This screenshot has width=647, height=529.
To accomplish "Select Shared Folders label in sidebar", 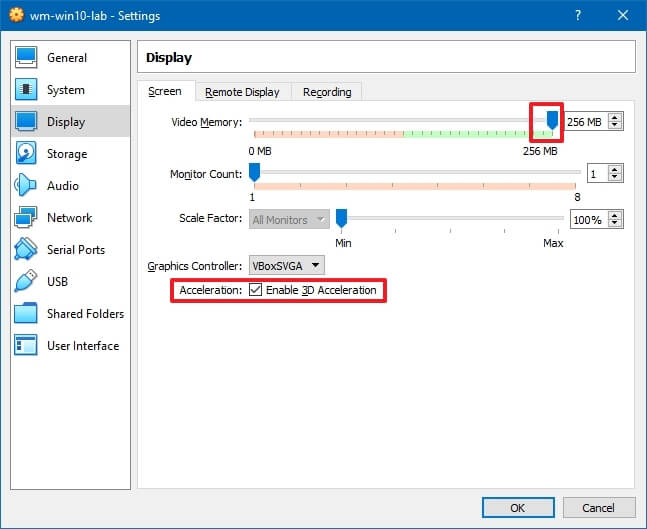I will point(85,314).
